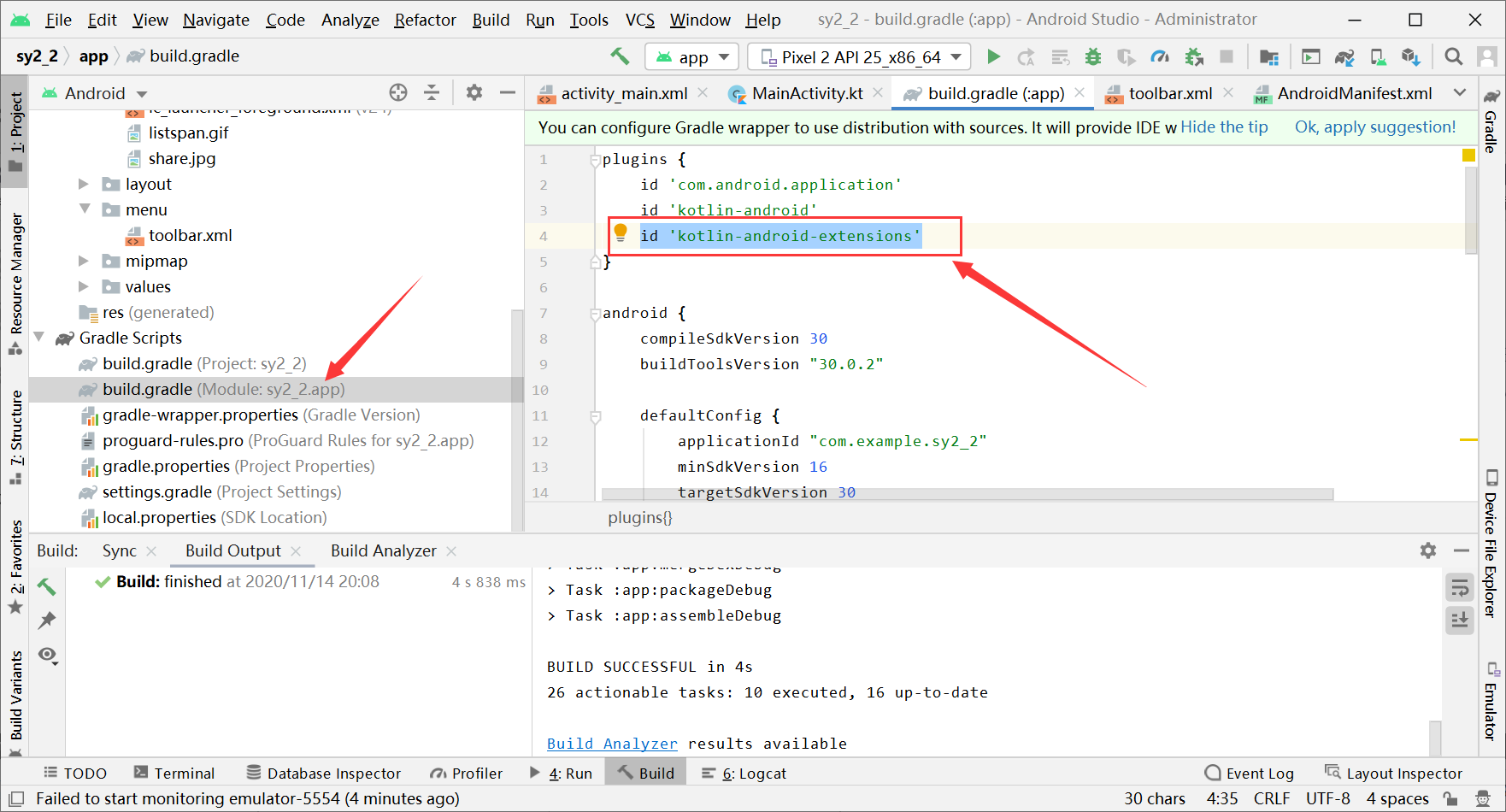This screenshot has height=812, width=1506.
Task: Click the UTF-8 encoding indicator
Action: pyautogui.click(x=1327, y=798)
